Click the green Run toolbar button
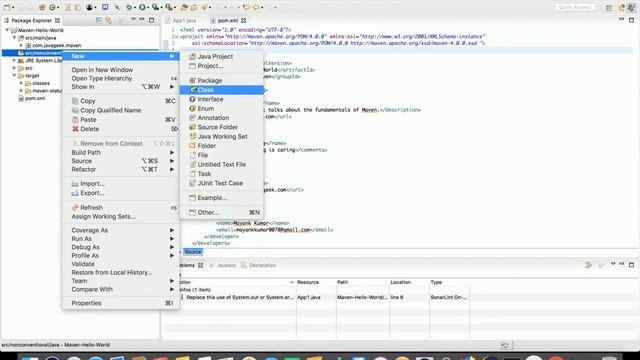The width and height of the screenshot is (640, 360). pos(142,7)
